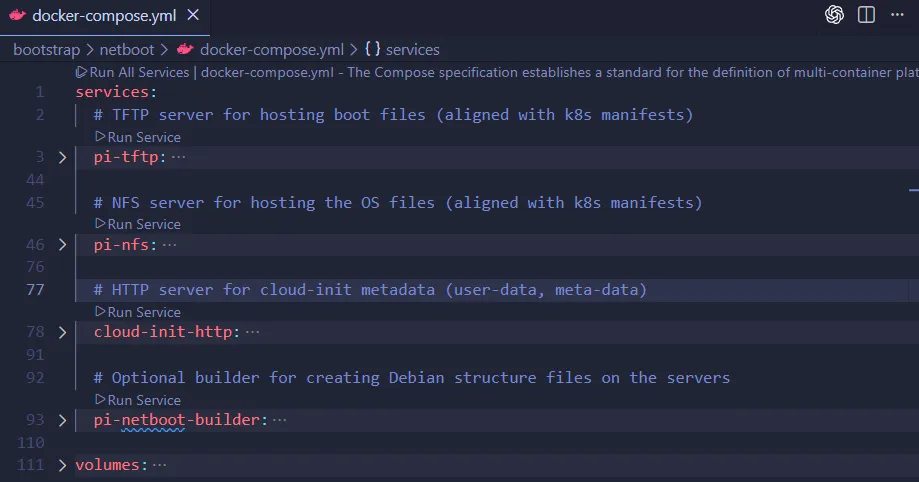919x482 pixels.
Task: Click the Docker whale icon in breadcrumb
Action: pos(185,49)
